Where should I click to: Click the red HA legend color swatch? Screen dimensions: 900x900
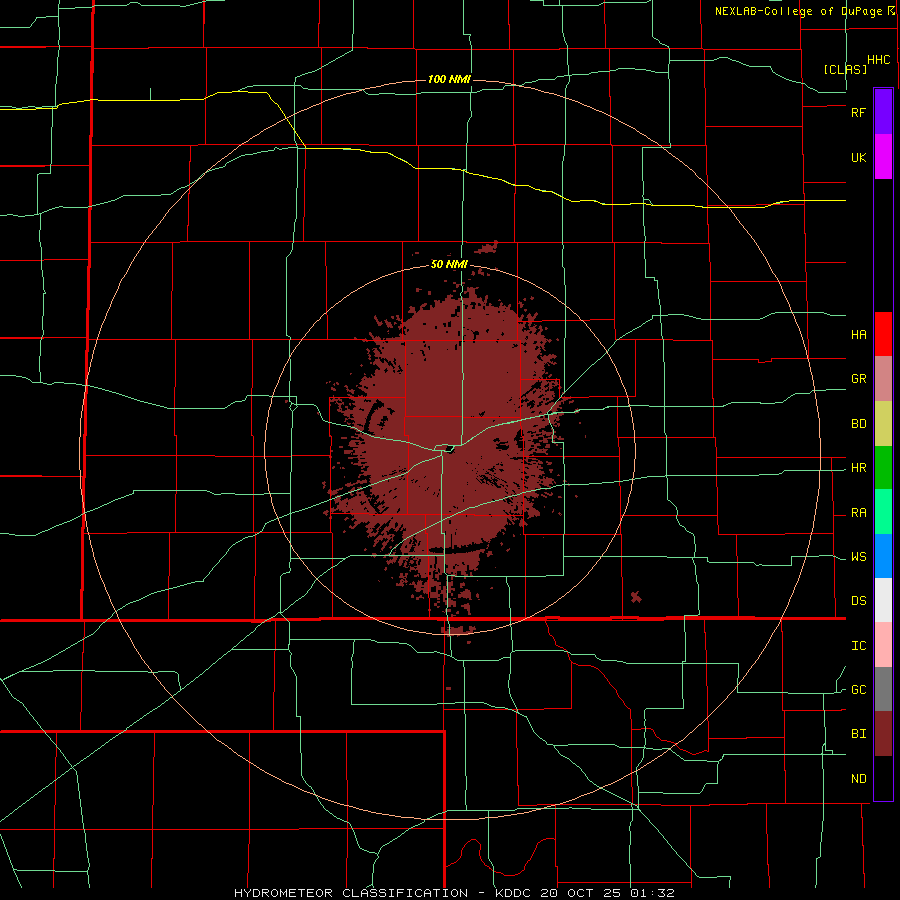tap(883, 334)
